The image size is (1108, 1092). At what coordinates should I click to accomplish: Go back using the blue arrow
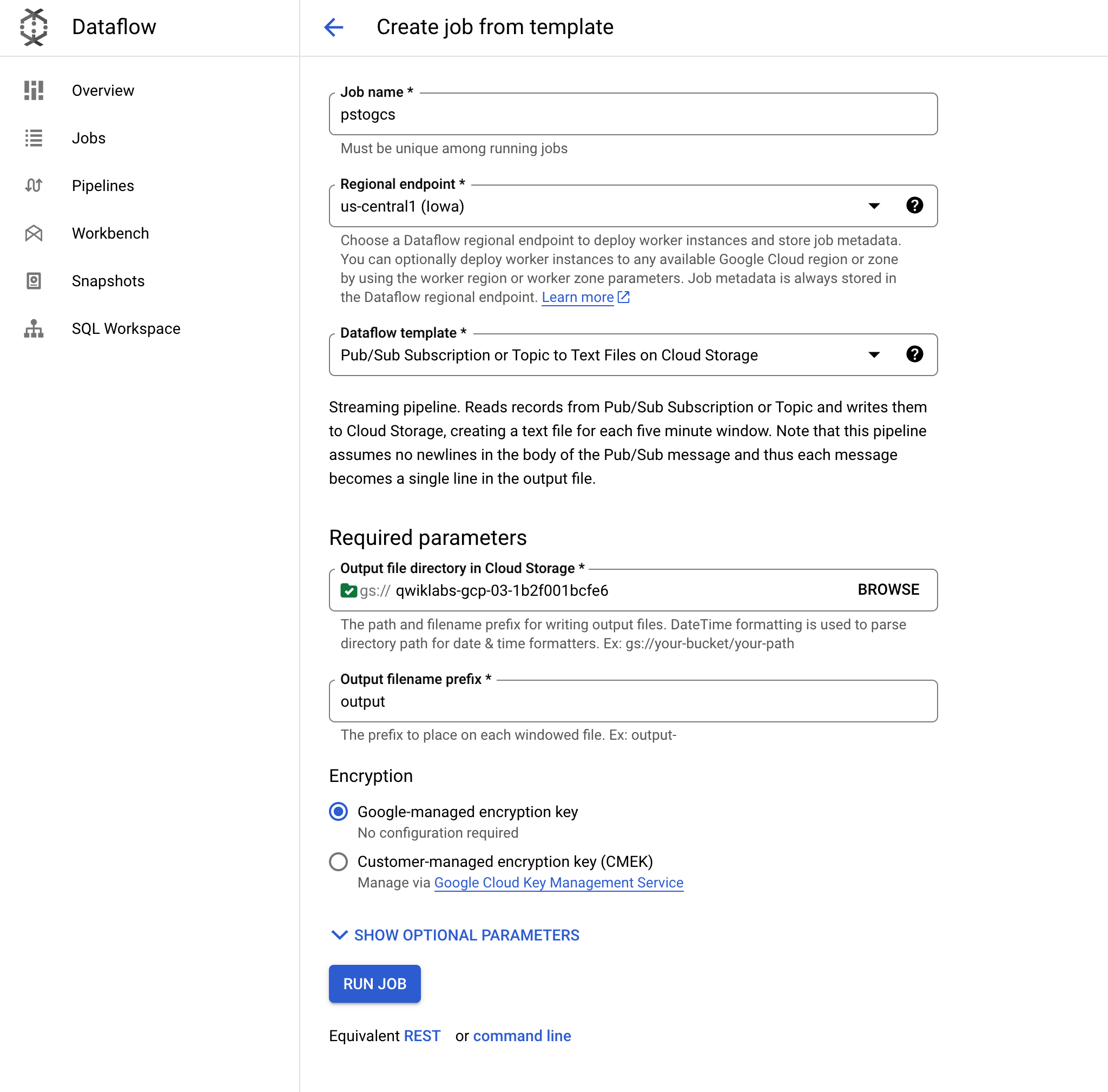tap(334, 27)
